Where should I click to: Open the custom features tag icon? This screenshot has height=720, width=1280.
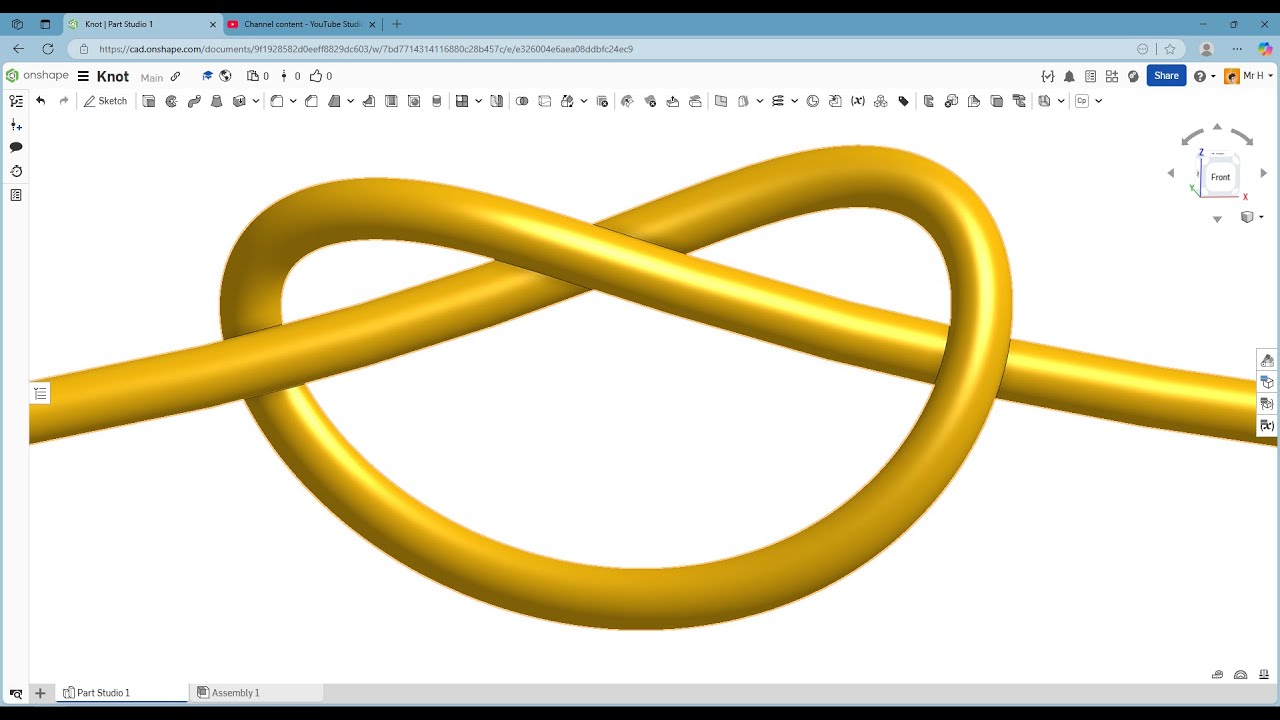[904, 101]
